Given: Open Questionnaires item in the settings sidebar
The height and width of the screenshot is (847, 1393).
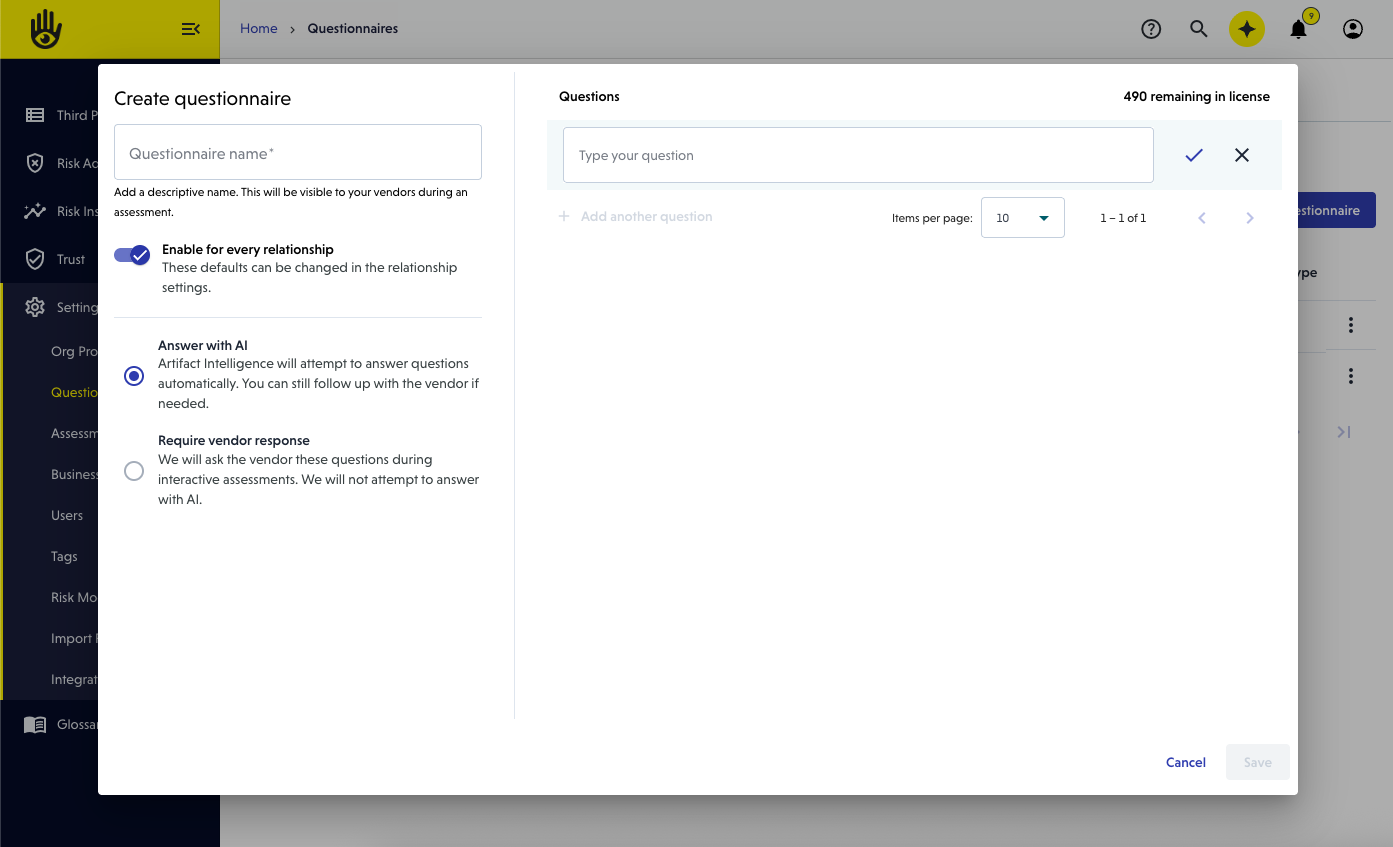Looking at the screenshot, I should coord(74,392).
